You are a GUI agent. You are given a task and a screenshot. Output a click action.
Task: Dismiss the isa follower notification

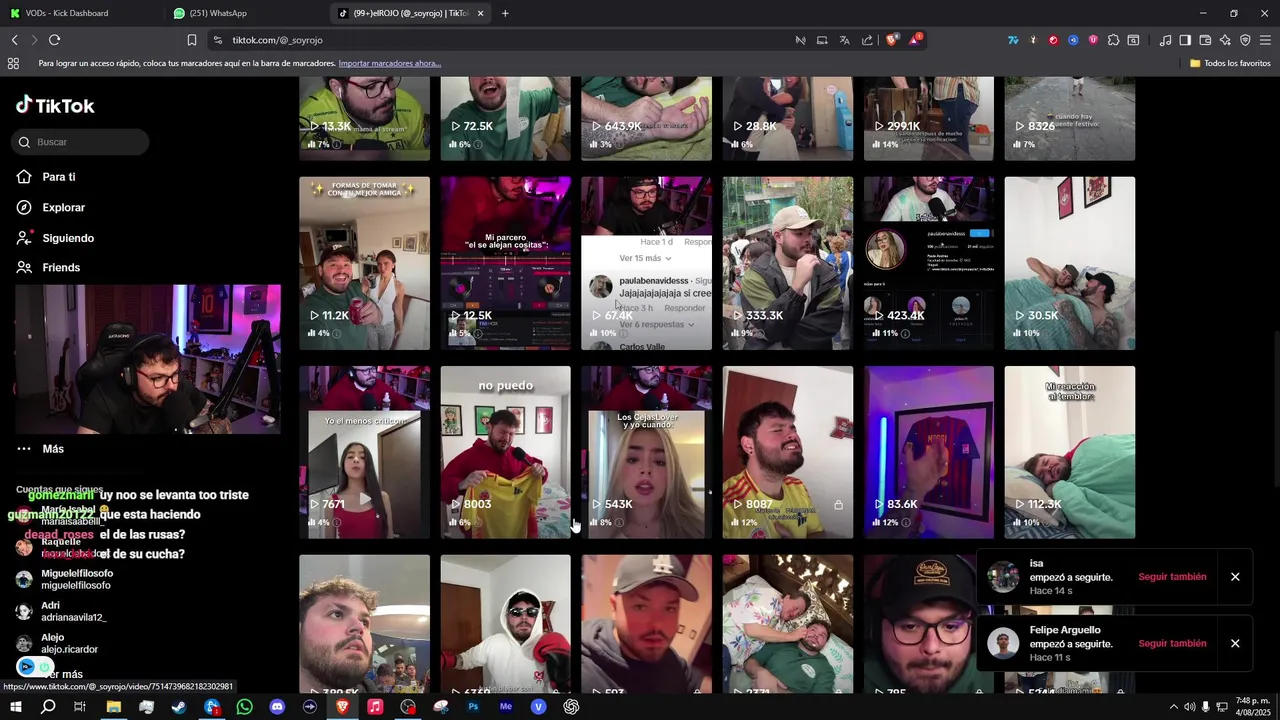coord(1235,577)
